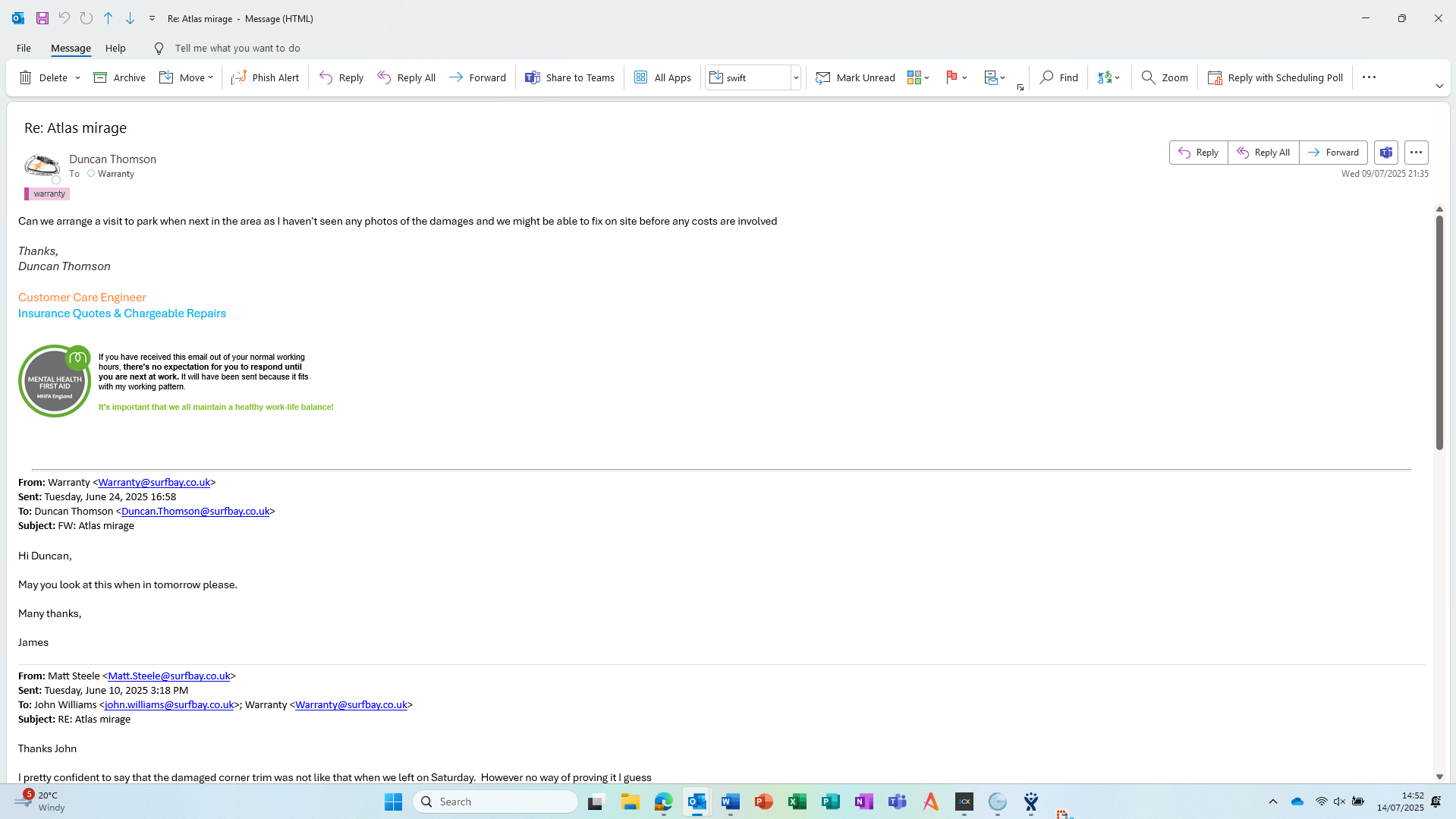
Task: Open the All Apps panel
Action: click(662, 77)
